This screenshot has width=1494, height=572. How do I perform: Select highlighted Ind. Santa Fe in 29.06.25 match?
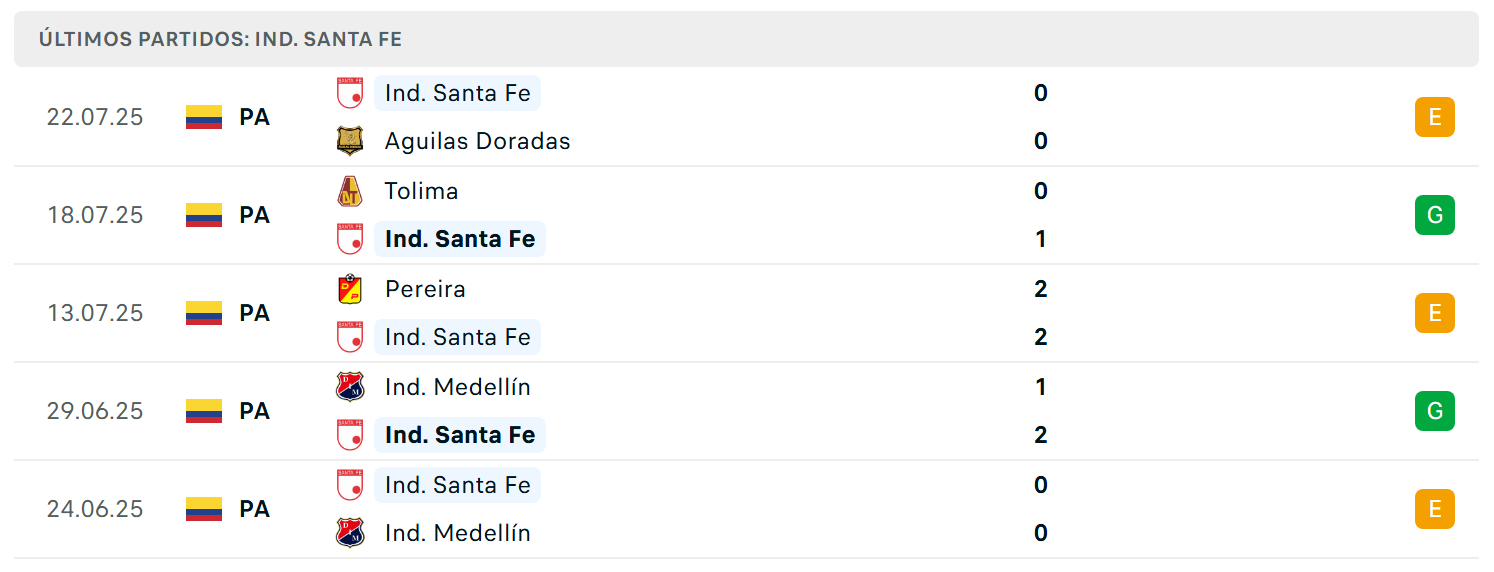coord(460,435)
